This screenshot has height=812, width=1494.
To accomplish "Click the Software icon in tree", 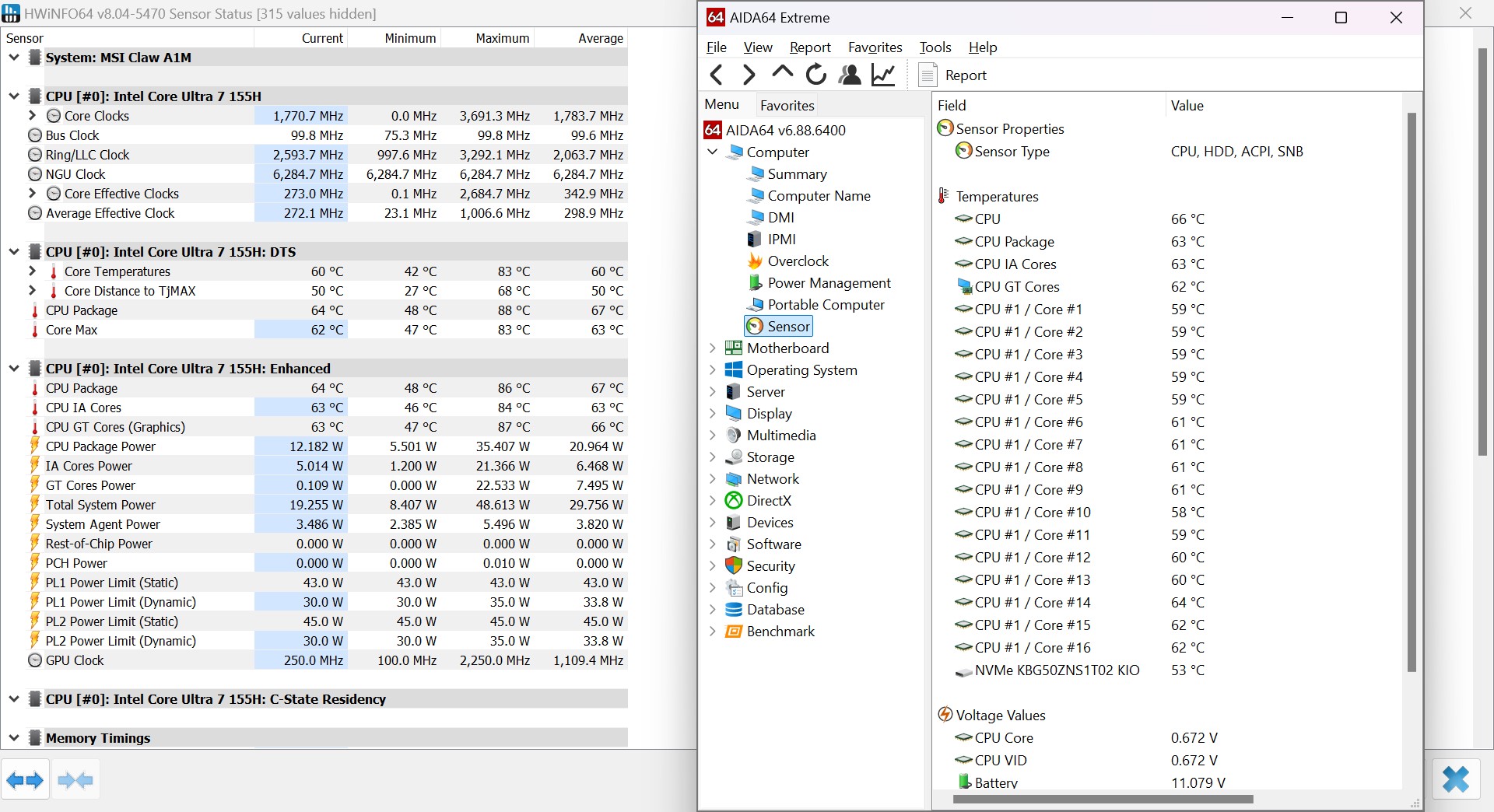I will 734,544.
